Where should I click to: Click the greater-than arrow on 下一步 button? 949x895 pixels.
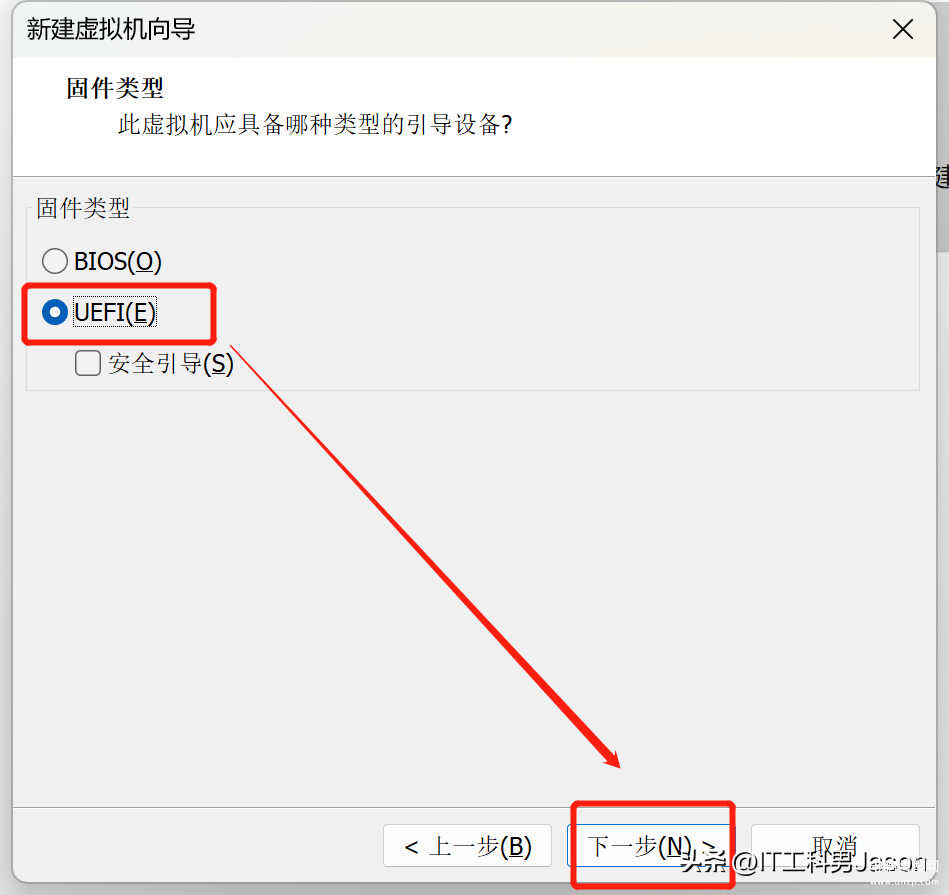[x=709, y=846]
